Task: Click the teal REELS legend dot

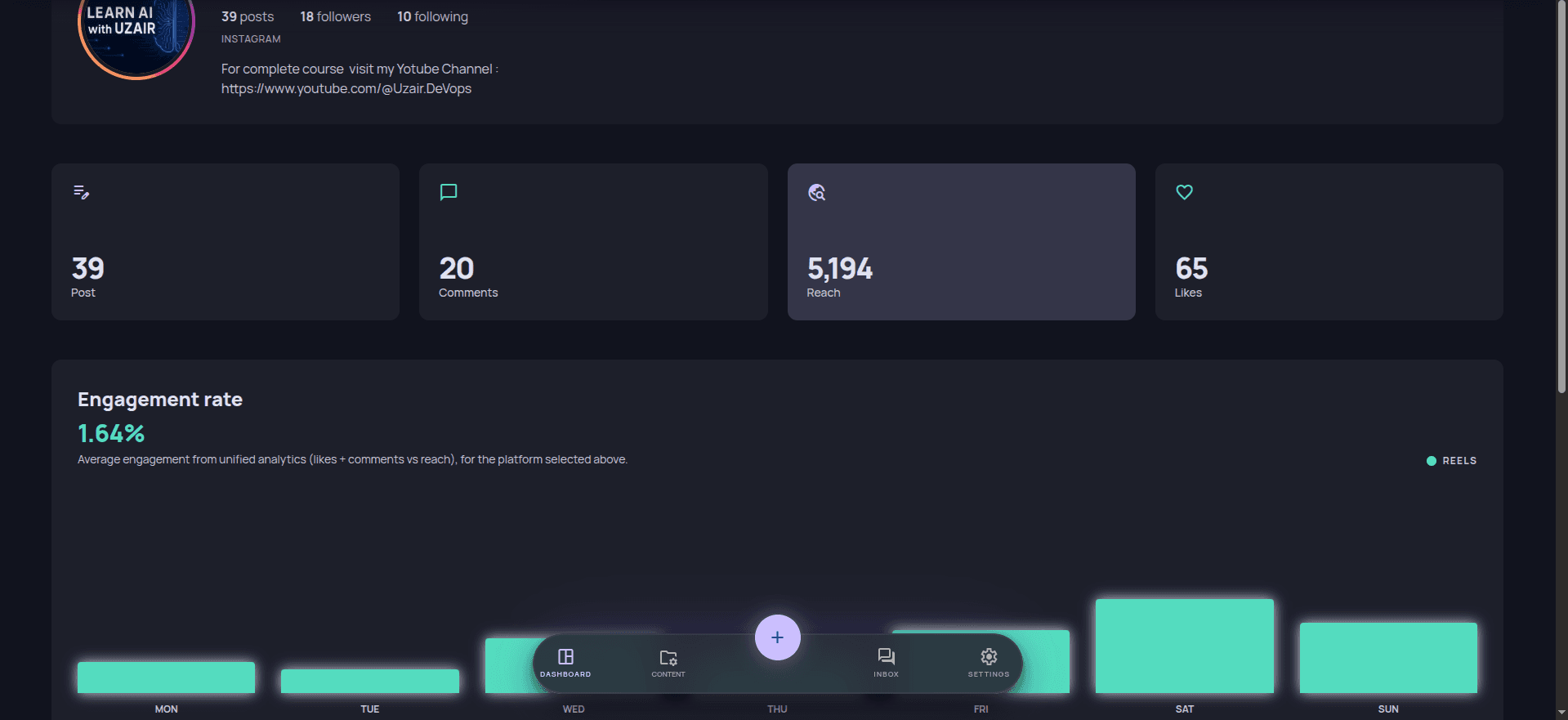Action: pyautogui.click(x=1432, y=461)
